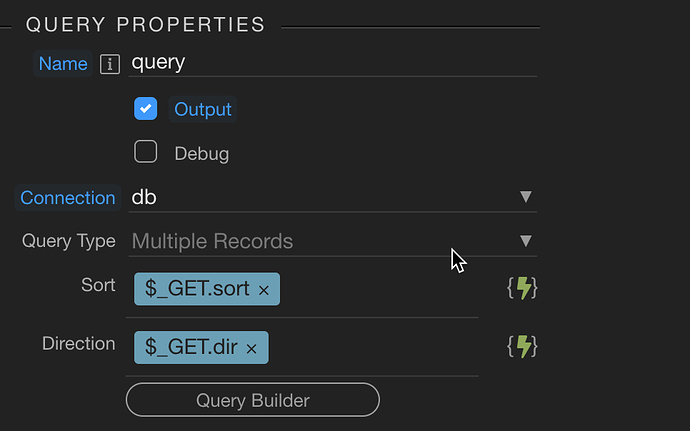Remove the $_GET.dir tag

click(x=251, y=349)
